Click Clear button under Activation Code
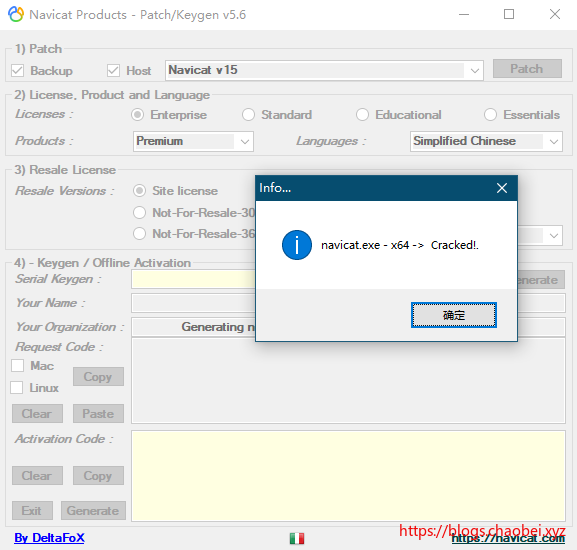The width and height of the screenshot is (577, 550). click(37, 476)
